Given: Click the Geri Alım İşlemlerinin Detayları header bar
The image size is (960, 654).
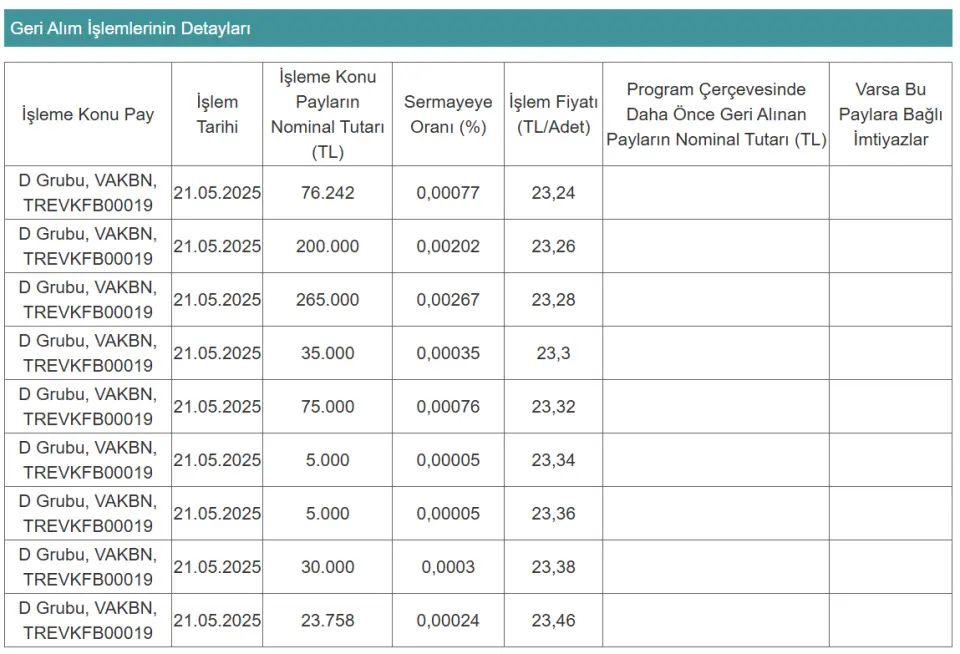Looking at the screenshot, I should pos(478,28).
